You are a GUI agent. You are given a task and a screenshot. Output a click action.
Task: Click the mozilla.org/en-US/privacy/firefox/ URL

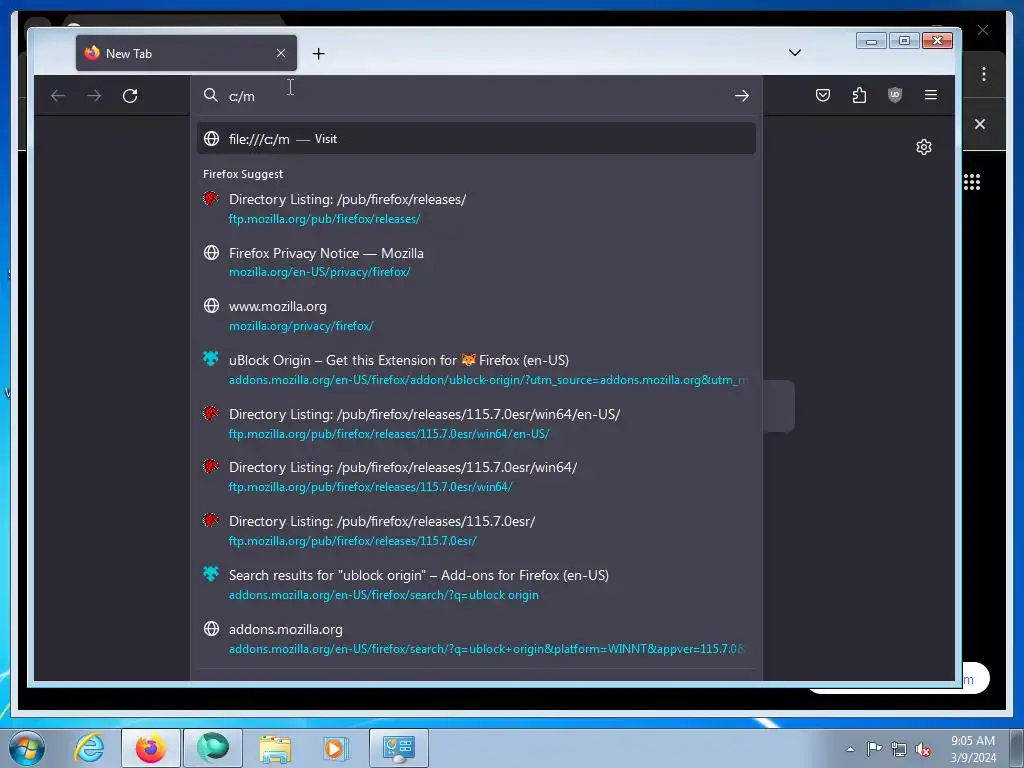(x=319, y=272)
